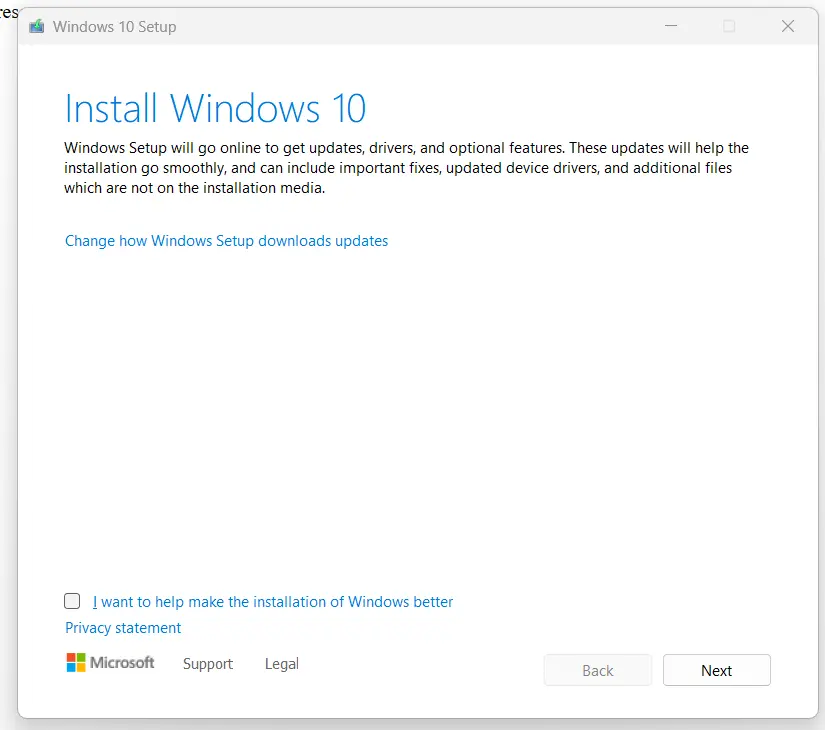Click the paragraph beginning 'Windows Setup will go online'

[x=406, y=168]
